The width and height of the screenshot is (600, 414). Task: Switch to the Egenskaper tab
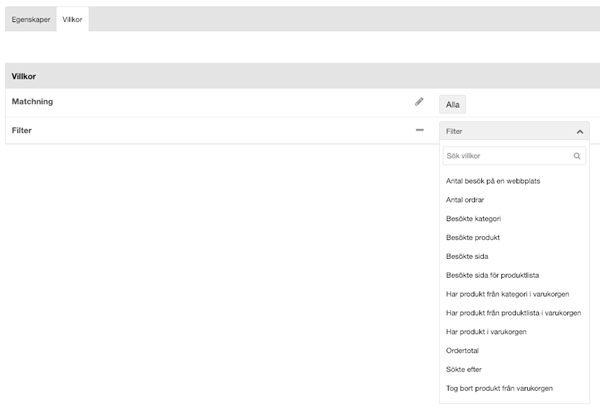[x=31, y=19]
